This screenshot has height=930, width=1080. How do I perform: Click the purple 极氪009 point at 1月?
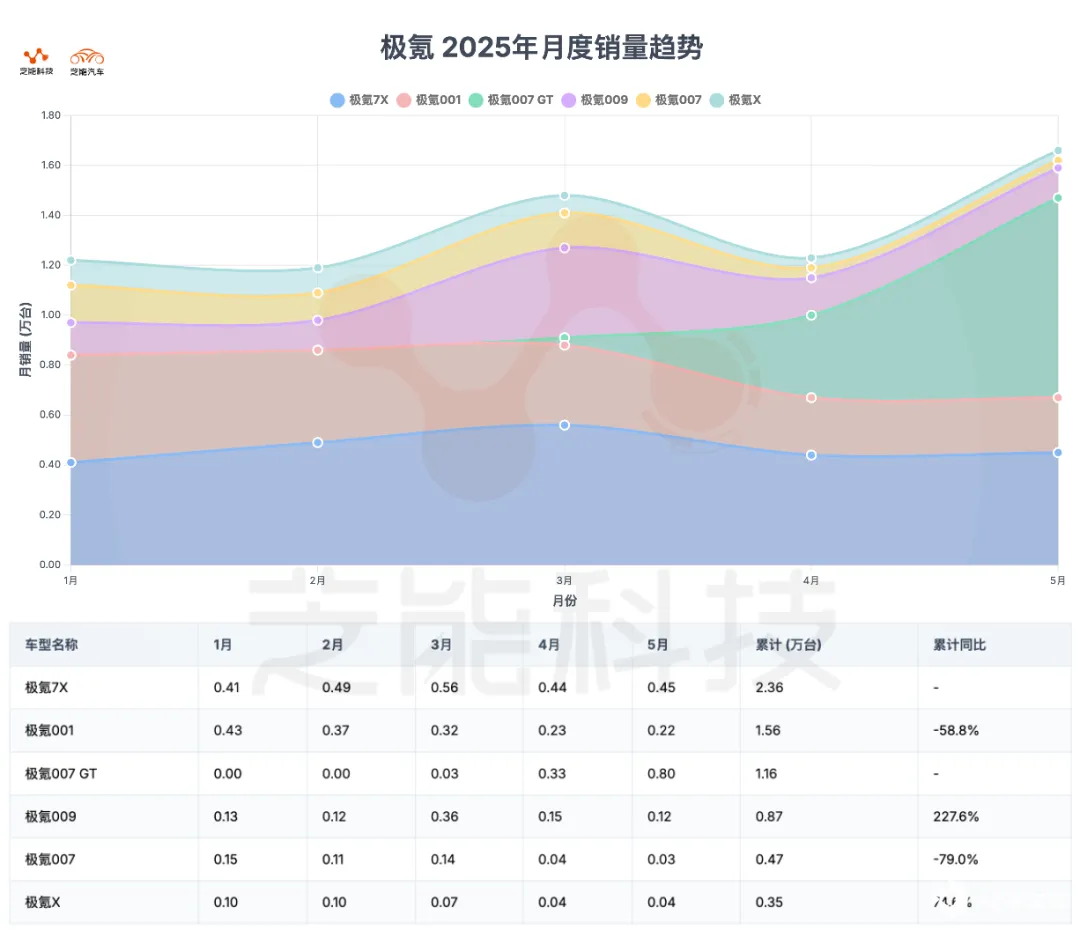click(71, 322)
